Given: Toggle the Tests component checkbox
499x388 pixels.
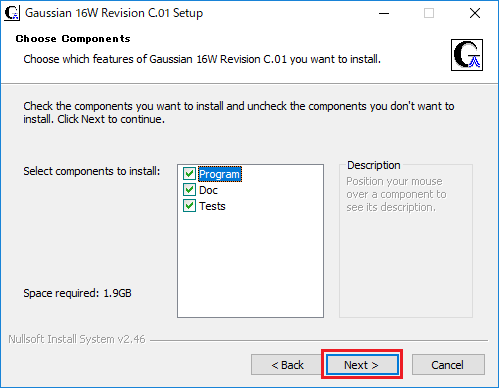Looking at the screenshot, I should pos(189,206).
